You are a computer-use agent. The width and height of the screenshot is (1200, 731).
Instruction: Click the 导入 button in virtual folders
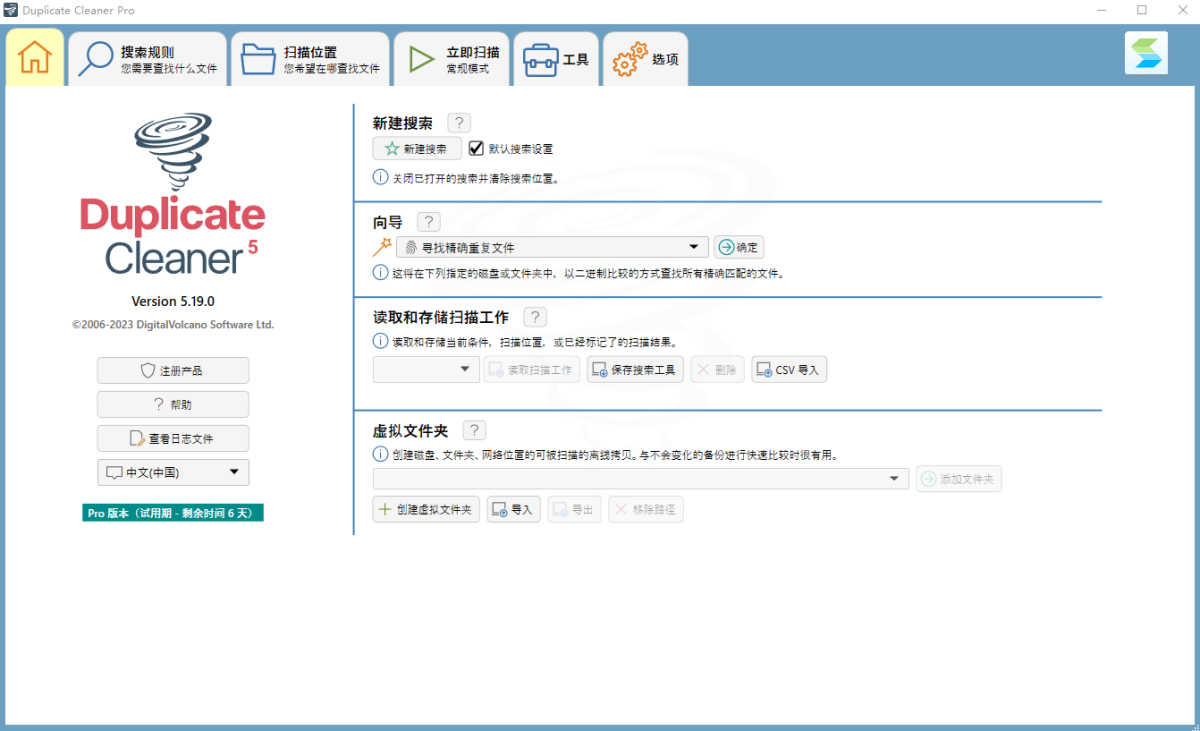[x=513, y=509]
